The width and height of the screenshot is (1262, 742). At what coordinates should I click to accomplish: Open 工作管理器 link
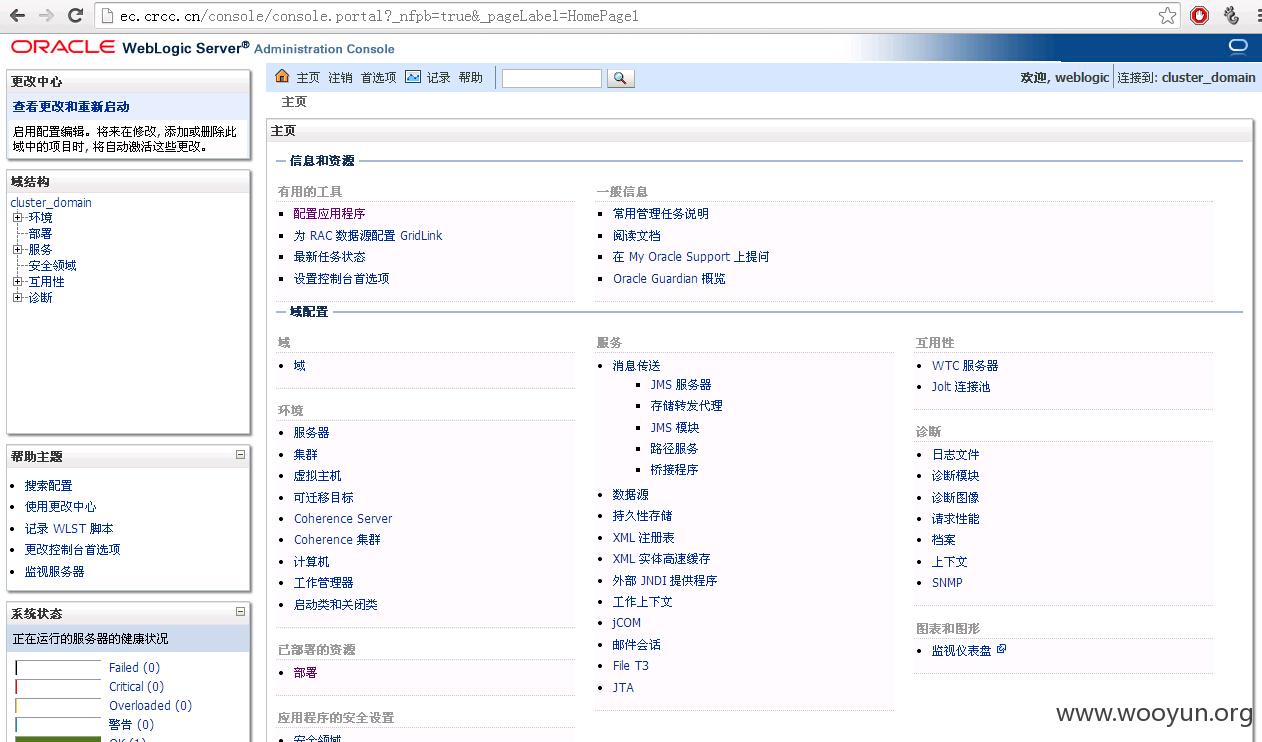[x=323, y=582]
